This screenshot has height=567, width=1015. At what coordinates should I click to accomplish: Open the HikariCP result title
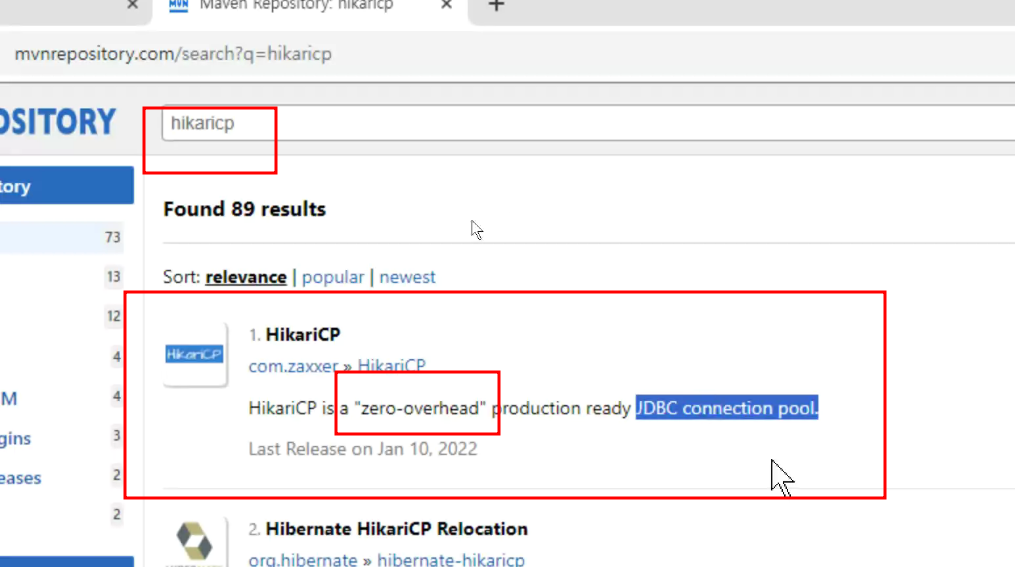tap(303, 335)
